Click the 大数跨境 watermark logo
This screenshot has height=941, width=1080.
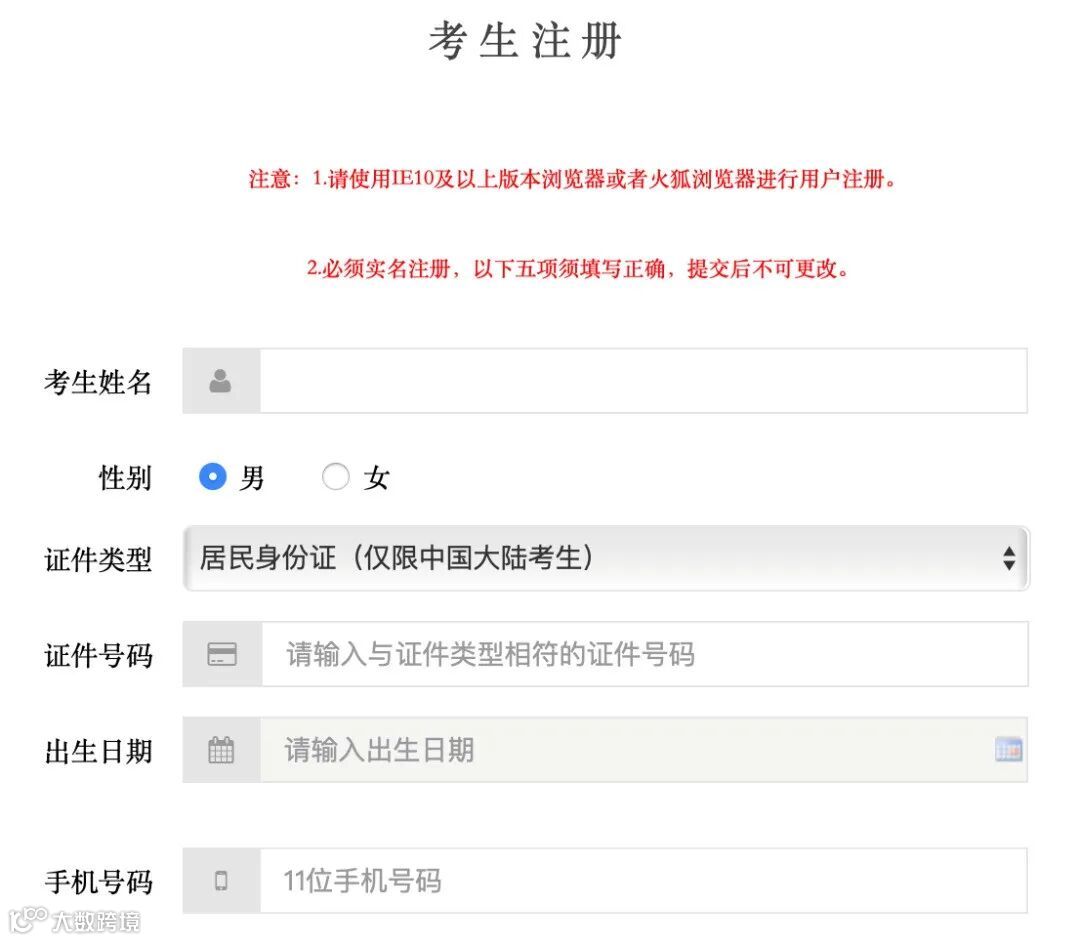(x=75, y=920)
